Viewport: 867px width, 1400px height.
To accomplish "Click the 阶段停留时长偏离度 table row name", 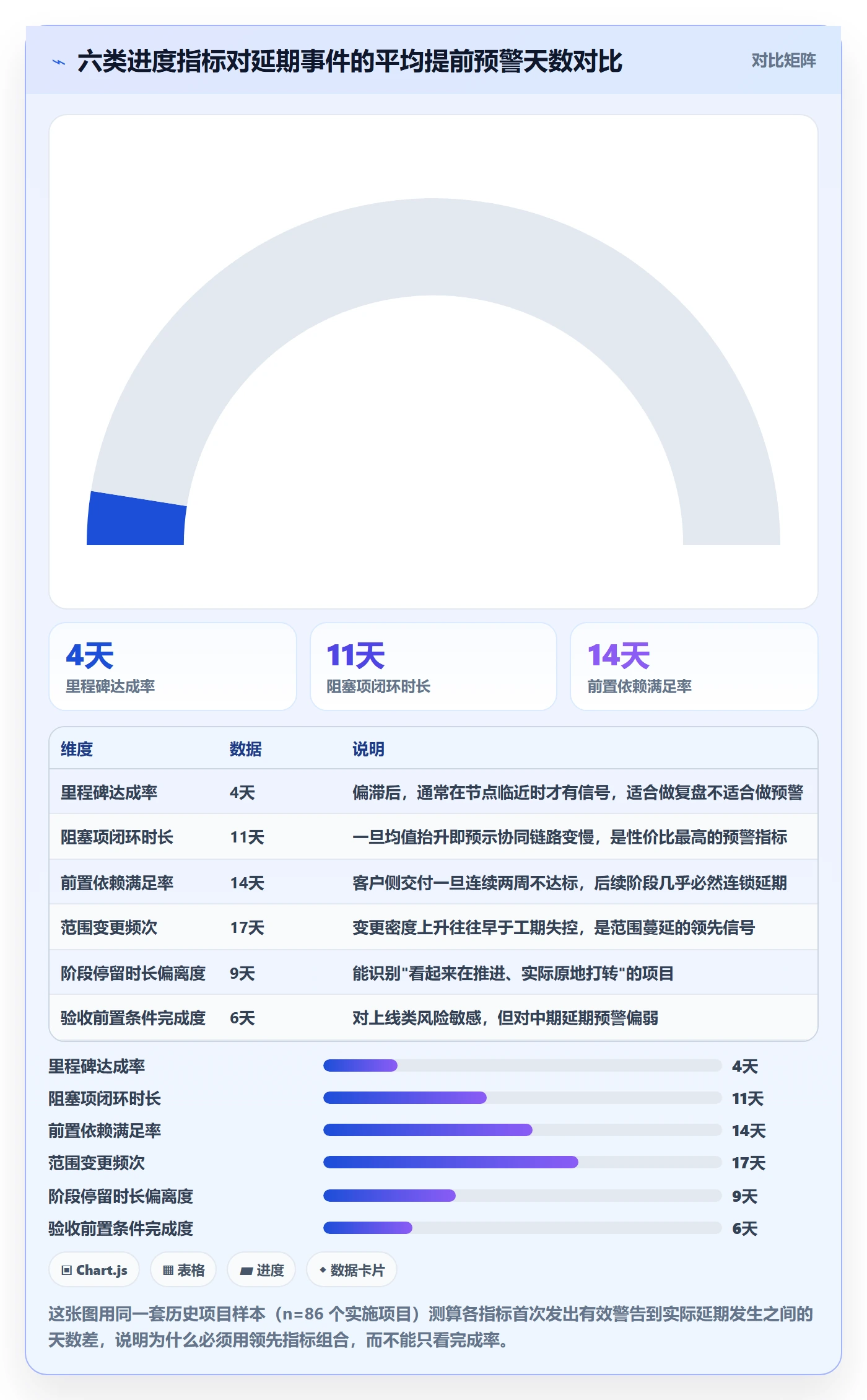I will point(133,973).
